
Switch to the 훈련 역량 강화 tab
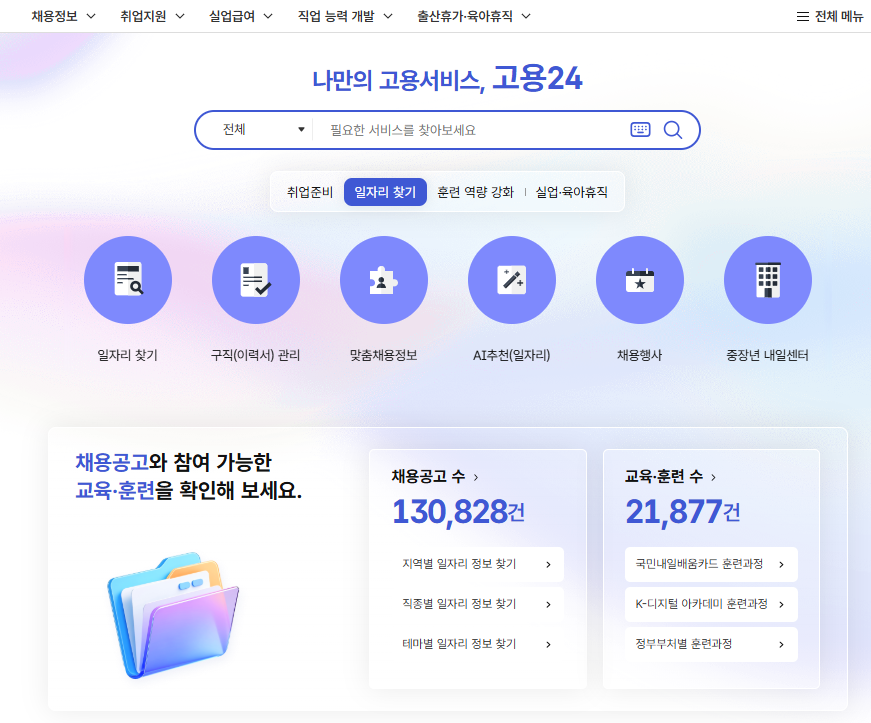[x=475, y=192]
